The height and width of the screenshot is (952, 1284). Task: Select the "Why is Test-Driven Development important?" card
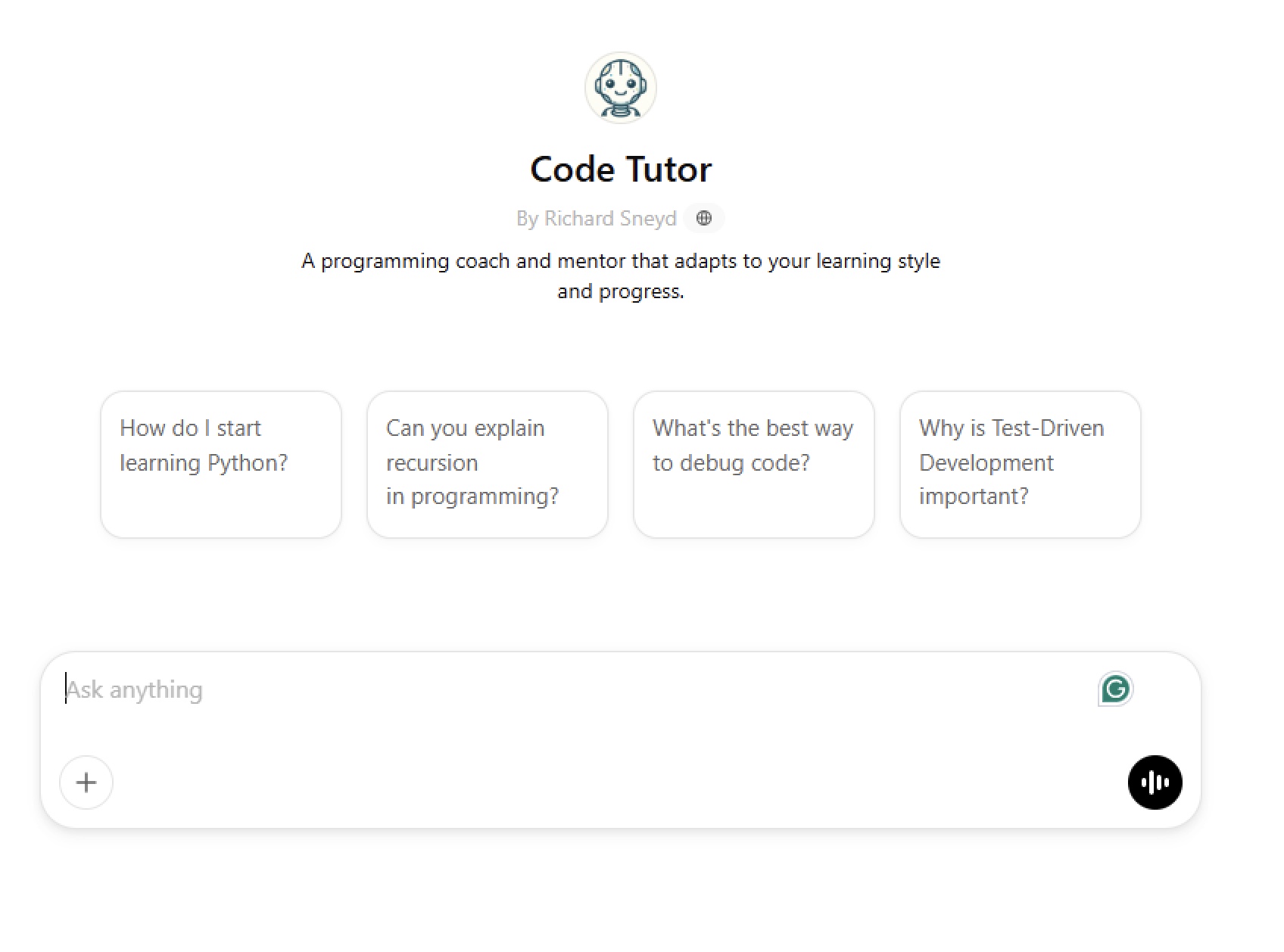1021,464
